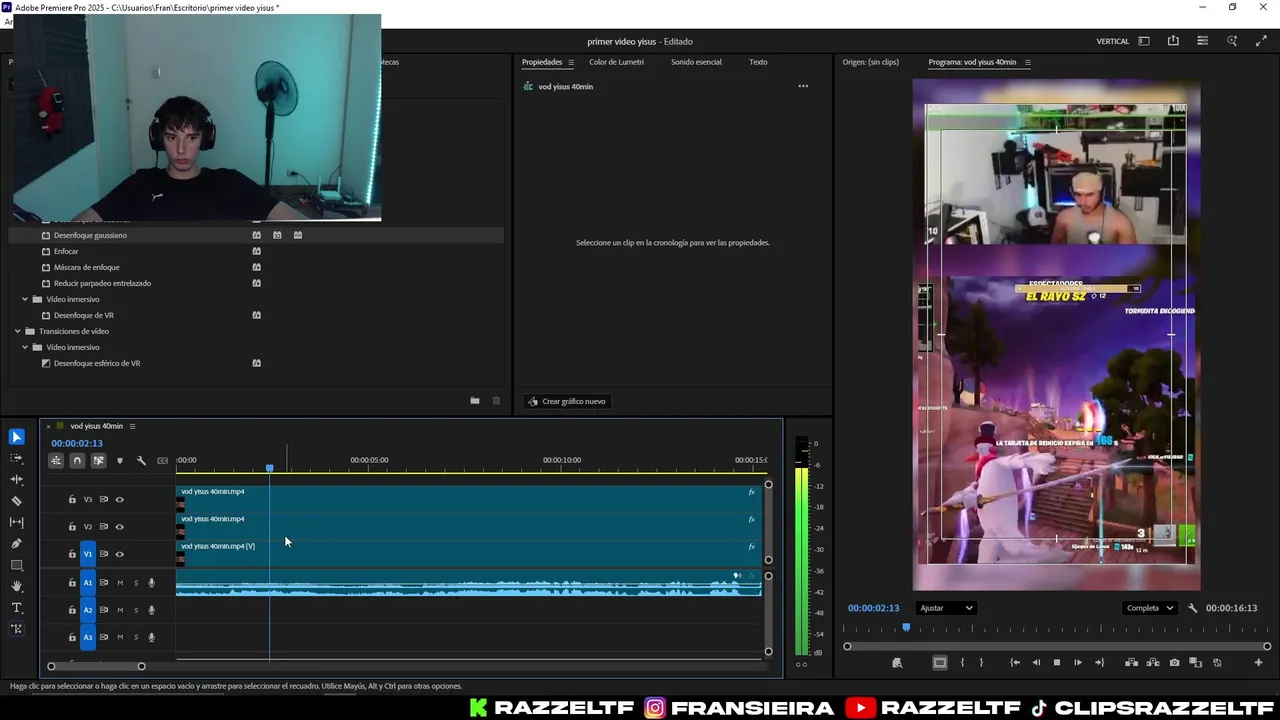Collapse Vídeo inmersivo under Transiciones de vídeo
The width and height of the screenshot is (1280, 720).
point(25,347)
